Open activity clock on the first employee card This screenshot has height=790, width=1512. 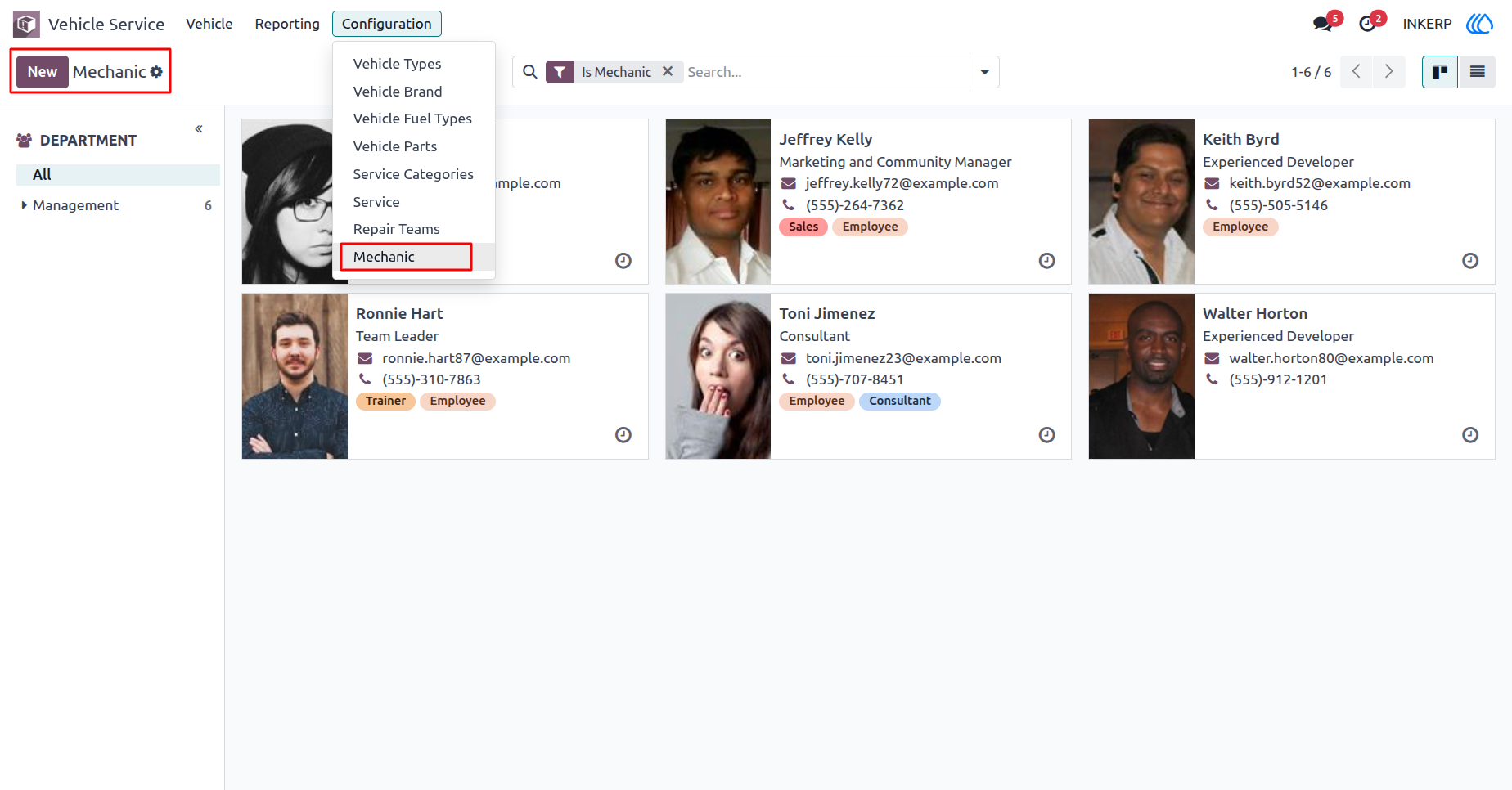pyautogui.click(x=623, y=261)
